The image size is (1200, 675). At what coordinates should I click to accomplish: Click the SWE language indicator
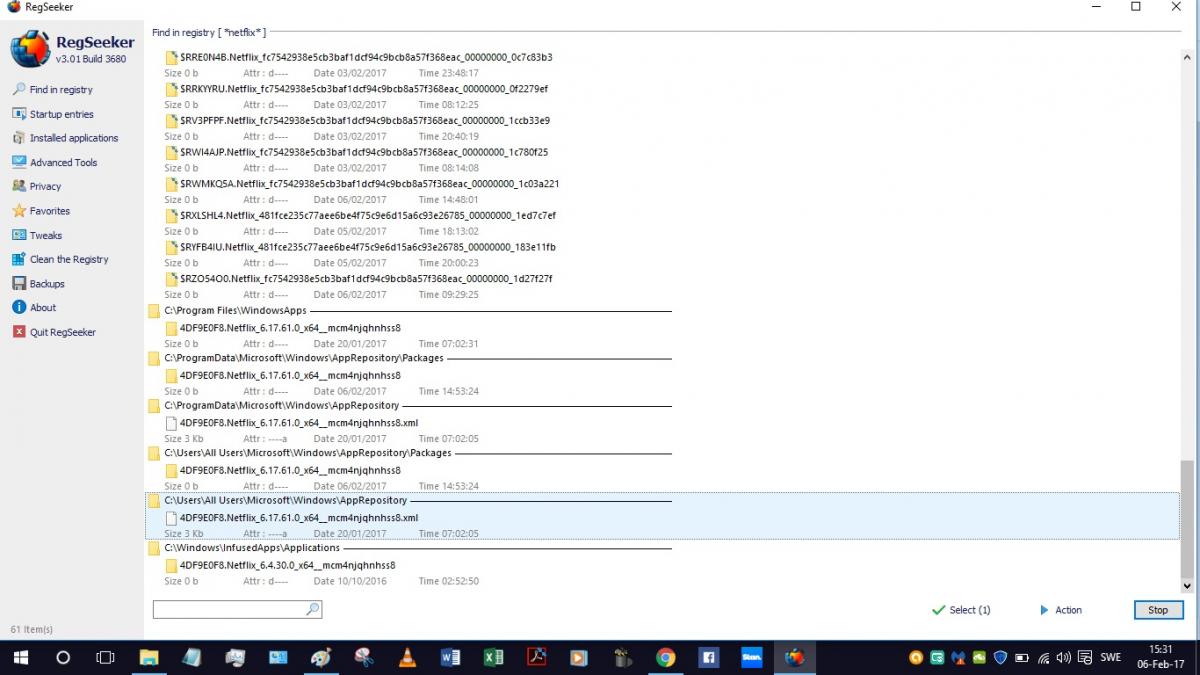click(1111, 658)
